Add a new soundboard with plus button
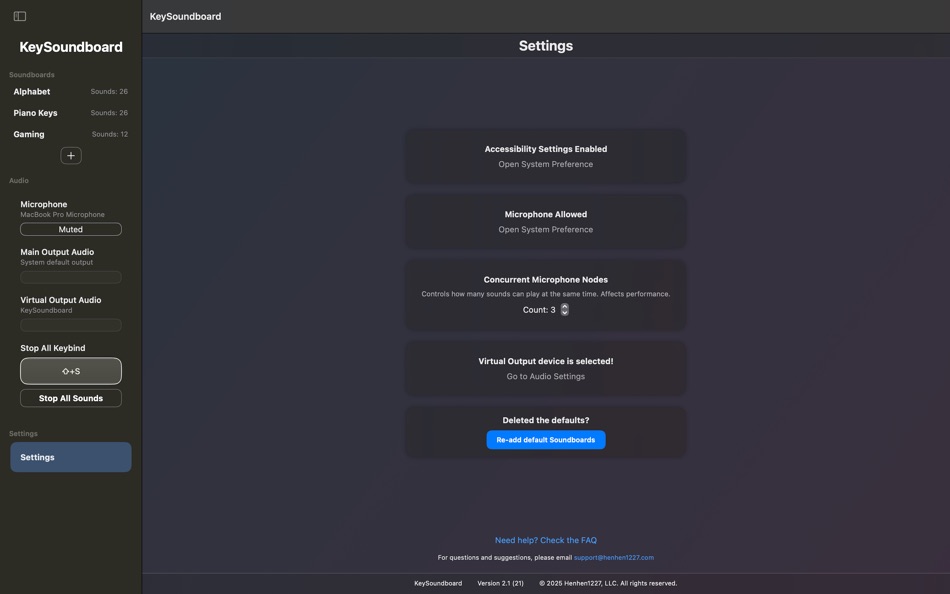The image size is (950, 594). 71,156
